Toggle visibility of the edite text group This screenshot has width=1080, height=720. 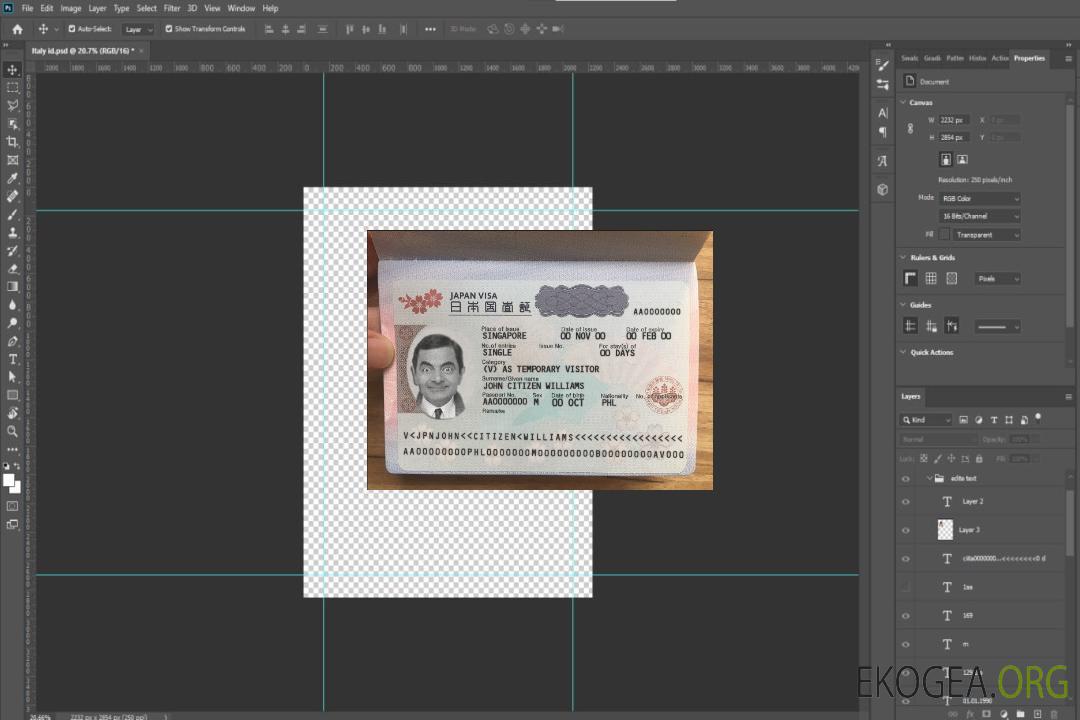pos(906,479)
